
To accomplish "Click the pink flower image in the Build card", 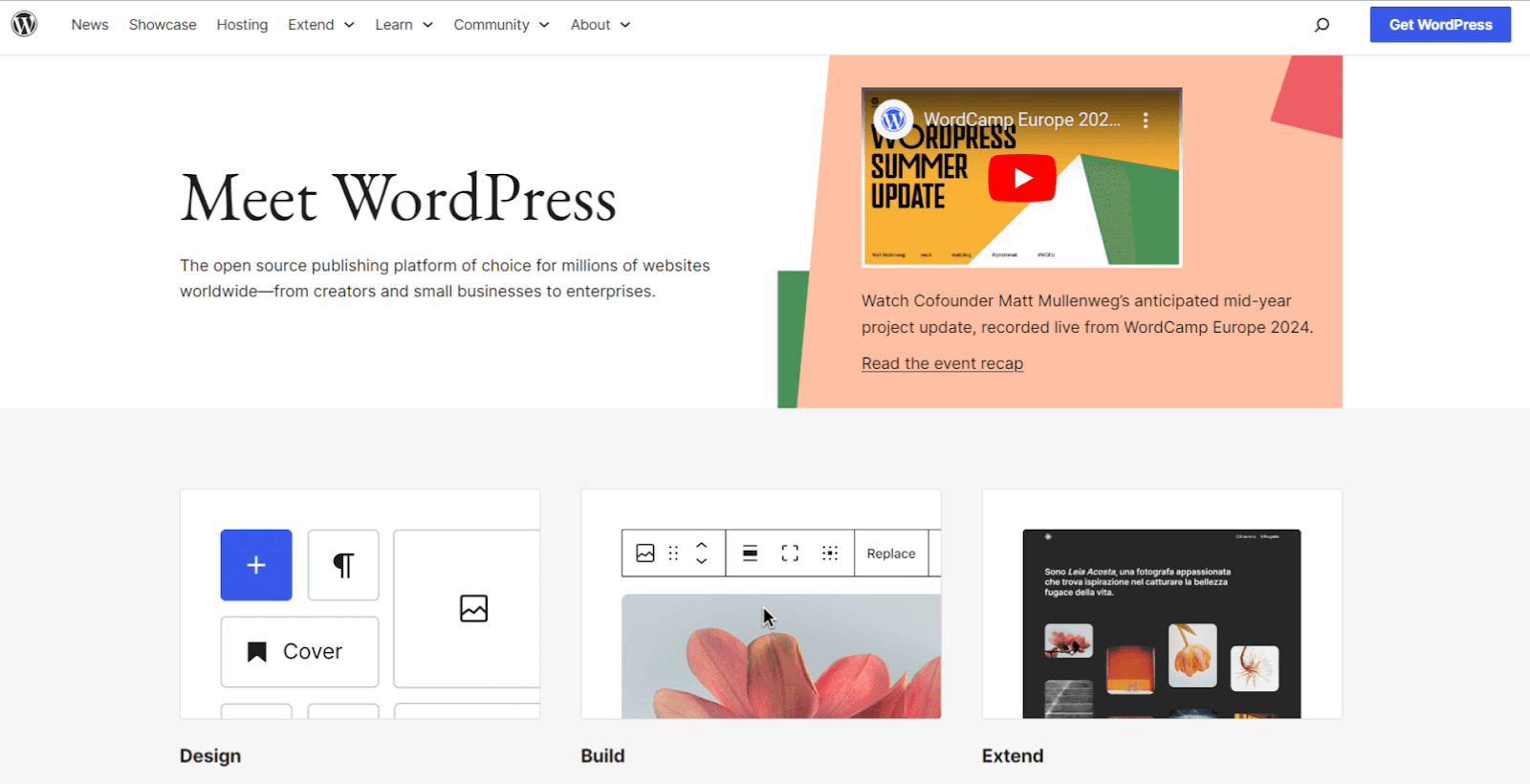I will 781,656.
